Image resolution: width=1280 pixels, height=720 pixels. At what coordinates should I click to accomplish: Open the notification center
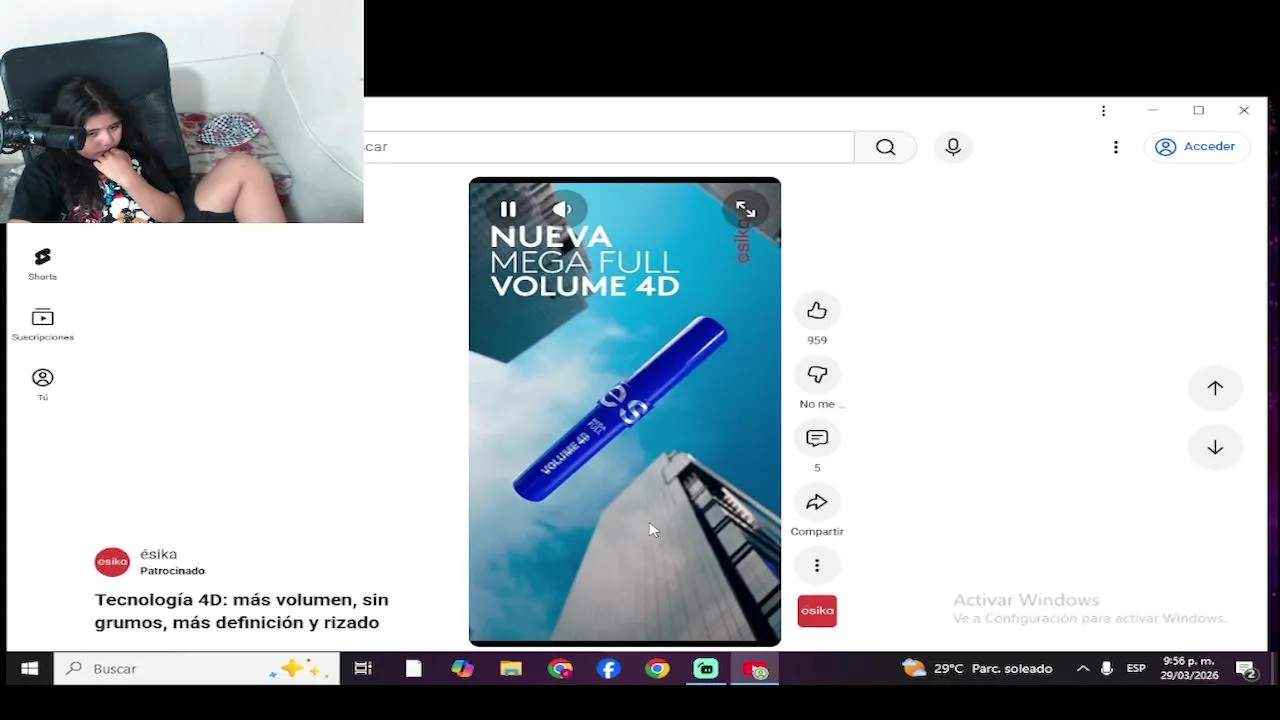point(1246,668)
